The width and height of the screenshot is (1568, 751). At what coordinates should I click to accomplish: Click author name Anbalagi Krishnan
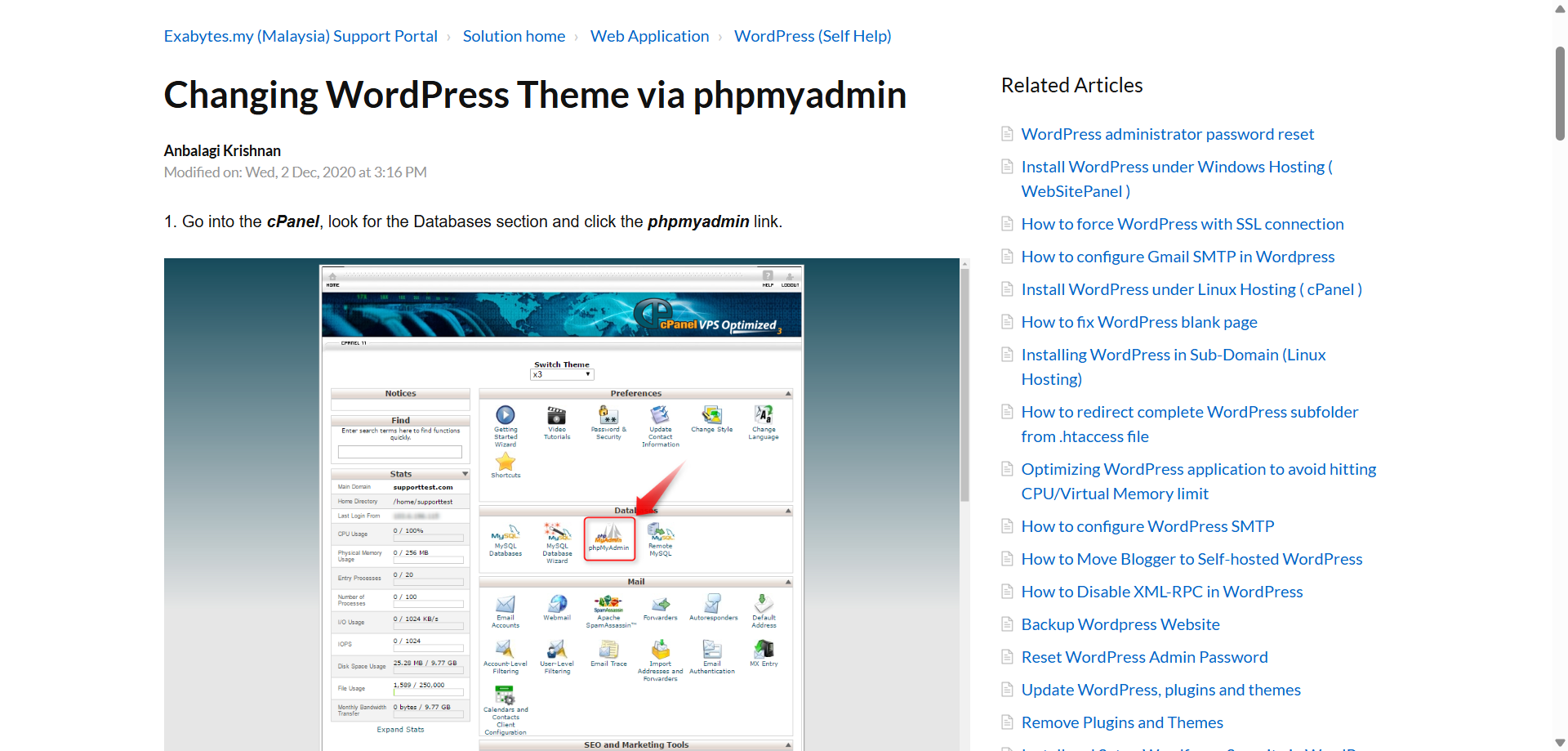point(222,150)
